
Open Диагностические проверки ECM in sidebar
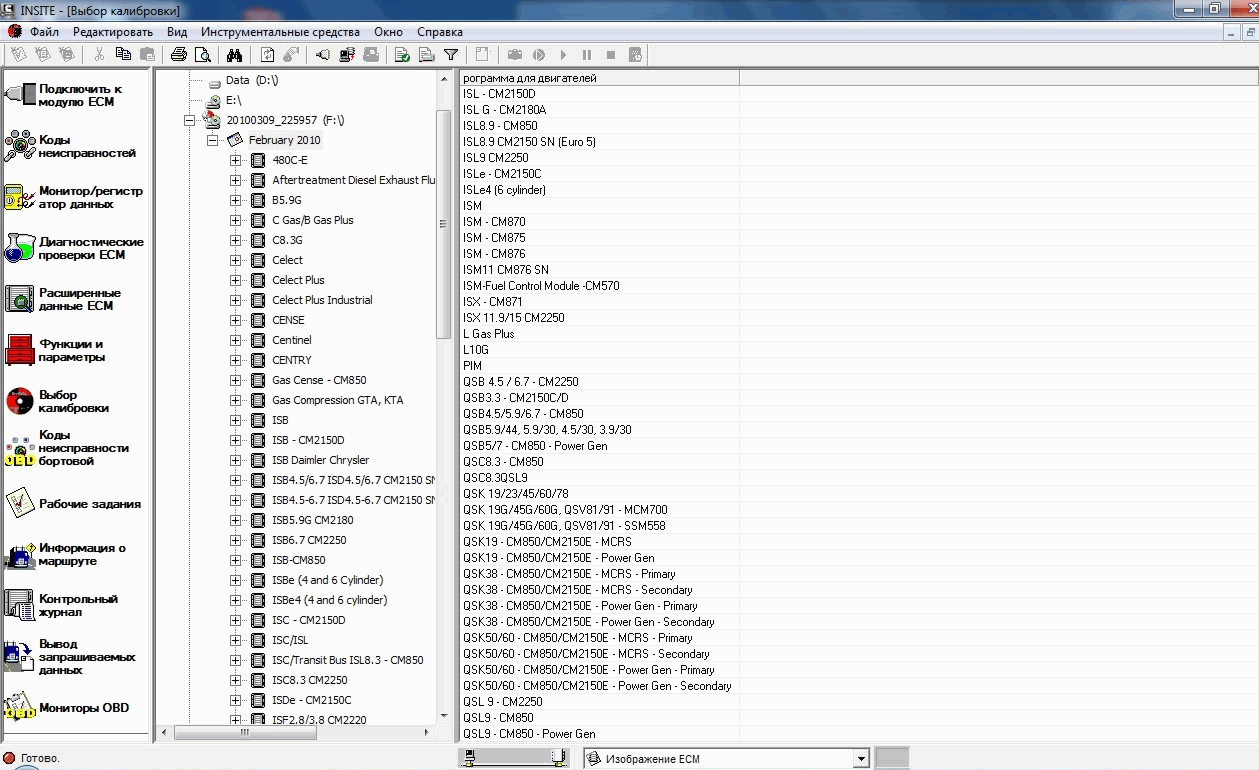[x=77, y=248]
